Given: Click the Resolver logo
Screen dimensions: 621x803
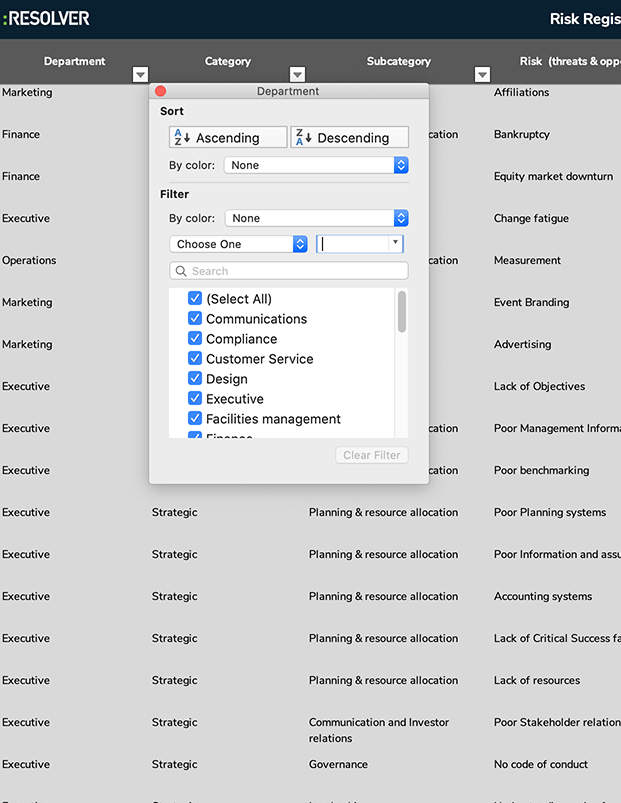Looking at the screenshot, I should click(46, 18).
